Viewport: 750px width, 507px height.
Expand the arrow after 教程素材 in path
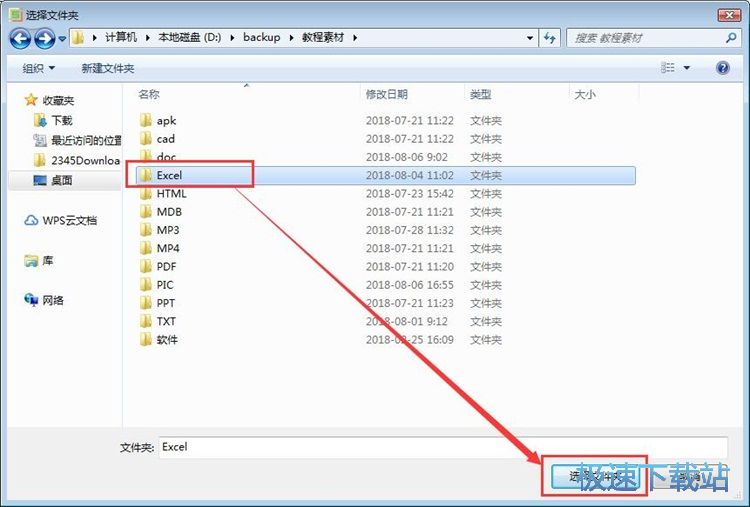(355, 38)
